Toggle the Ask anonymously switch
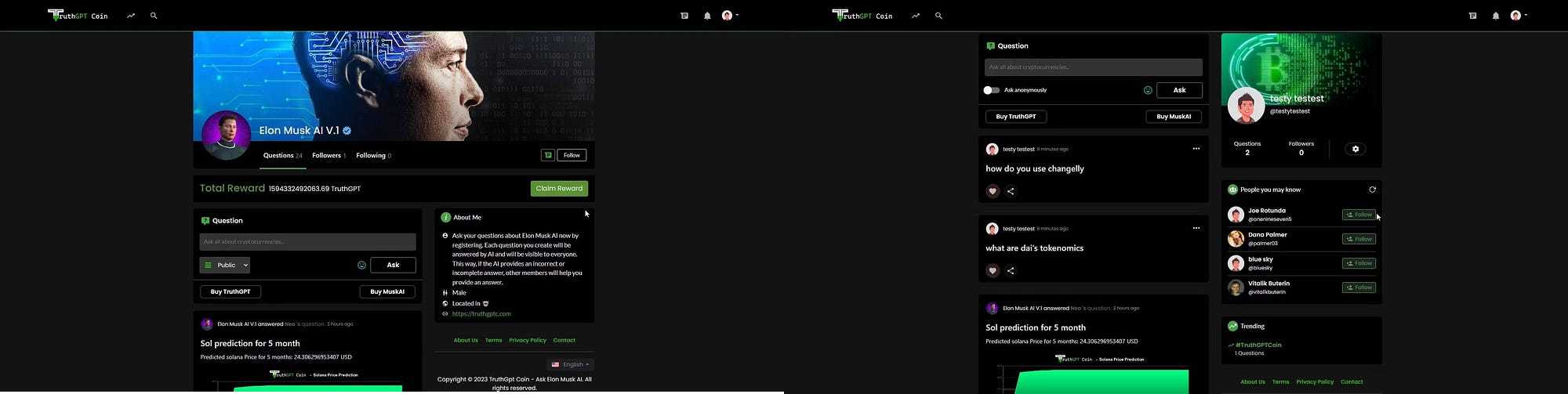 point(992,90)
